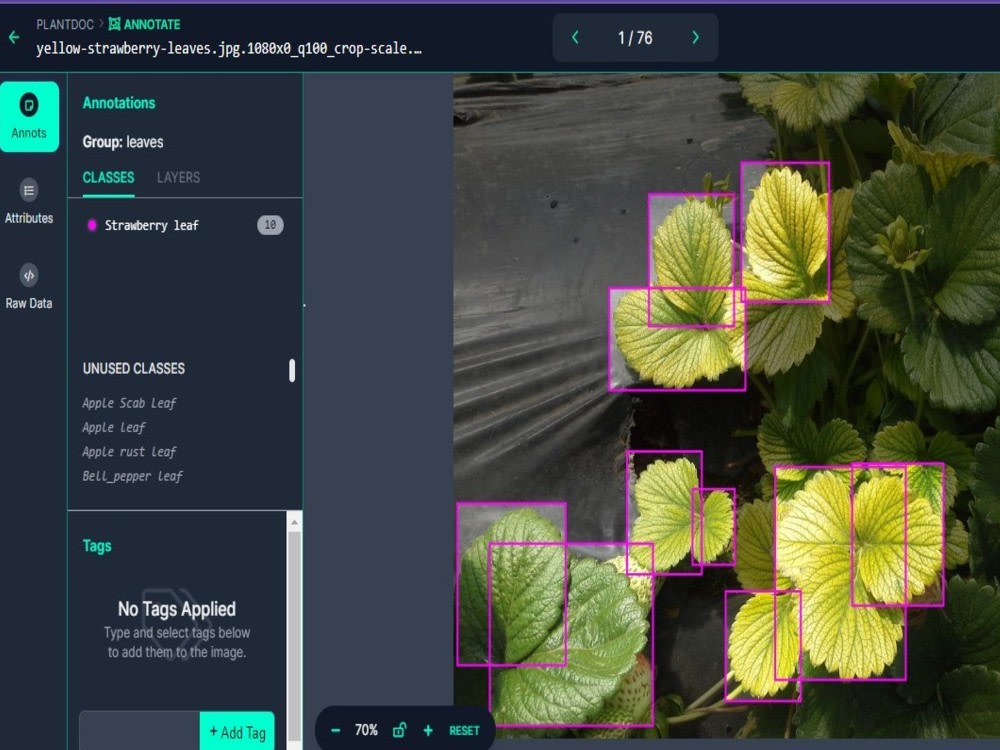The height and width of the screenshot is (750, 1000).
Task: Click the Strawberry leaf class color indicator
Action: point(94,225)
